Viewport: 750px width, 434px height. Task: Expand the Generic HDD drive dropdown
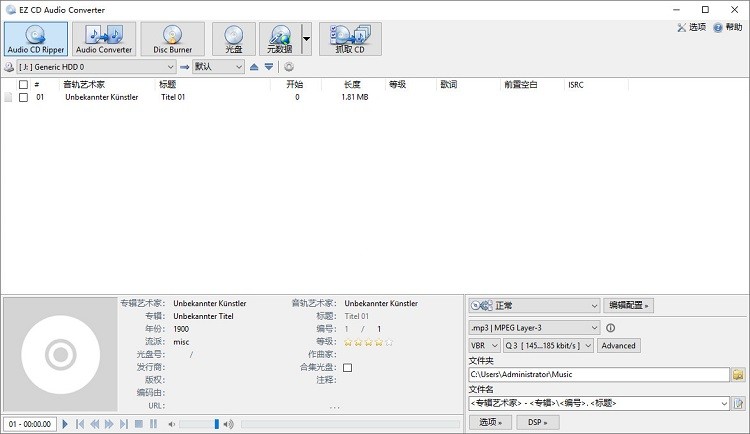[x=170, y=67]
